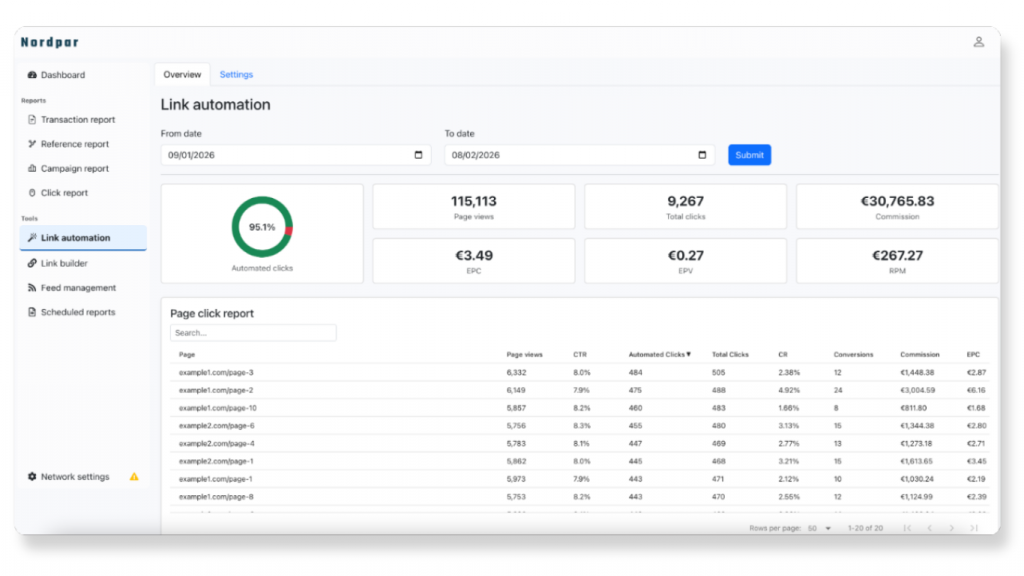Click the Feed management RSS icon
The width and height of the screenshot is (1024, 576).
[32, 288]
